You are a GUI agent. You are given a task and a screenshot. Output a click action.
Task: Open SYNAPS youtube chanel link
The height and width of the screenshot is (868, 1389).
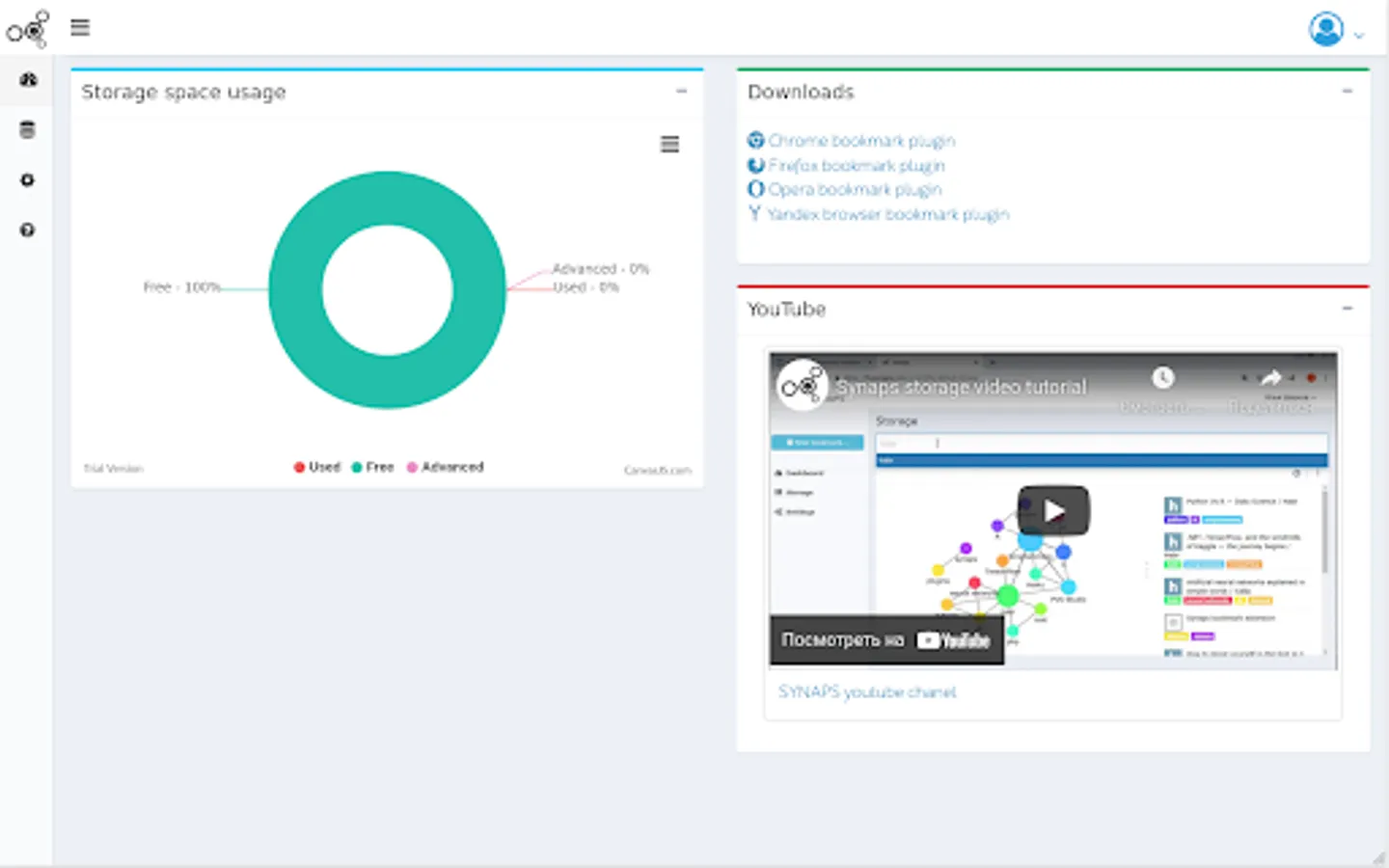click(867, 692)
